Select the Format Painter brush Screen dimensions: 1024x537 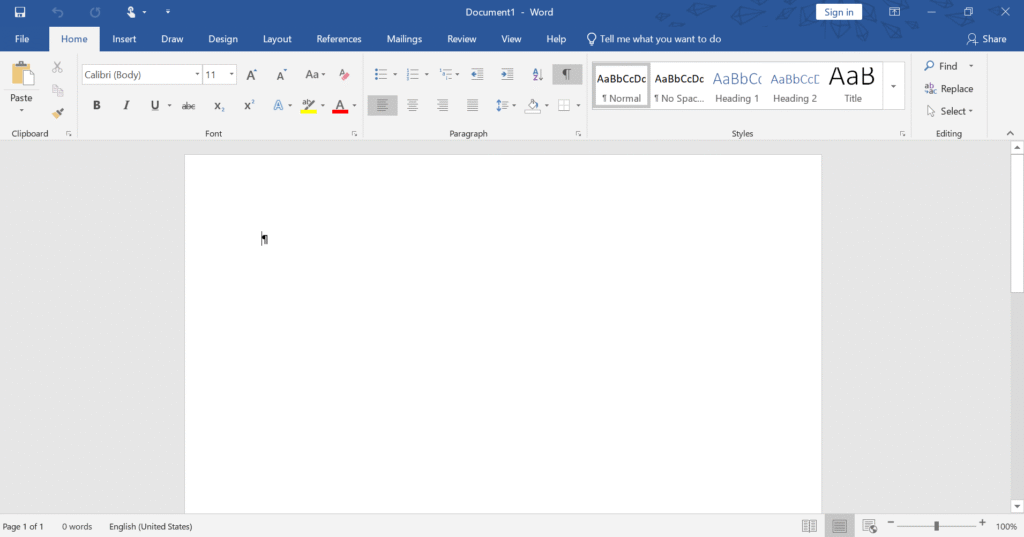tap(57, 114)
